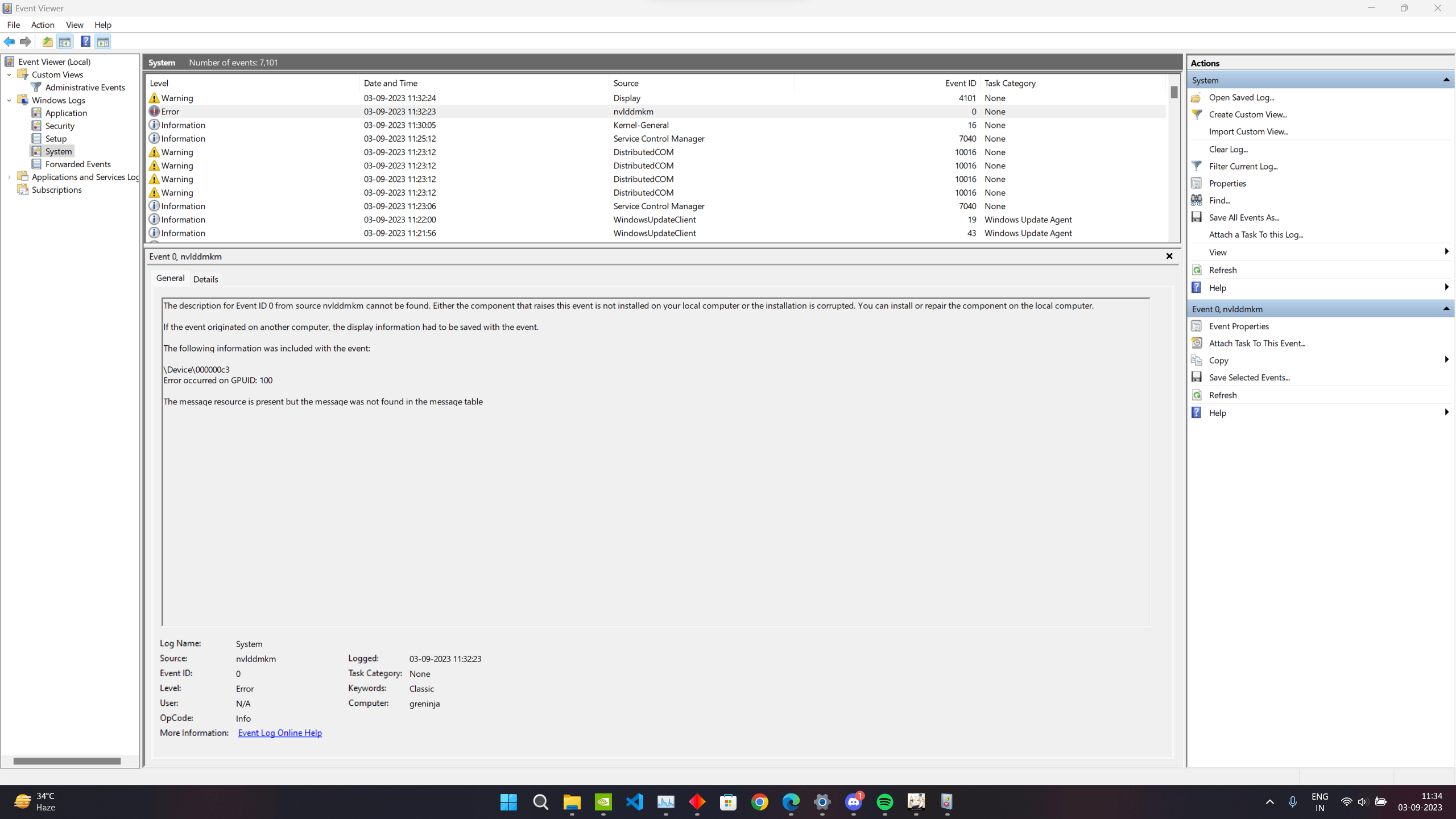Image resolution: width=1456 pixels, height=819 pixels.
Task: Click Save All Events As action
Action: coord(1243,217)
